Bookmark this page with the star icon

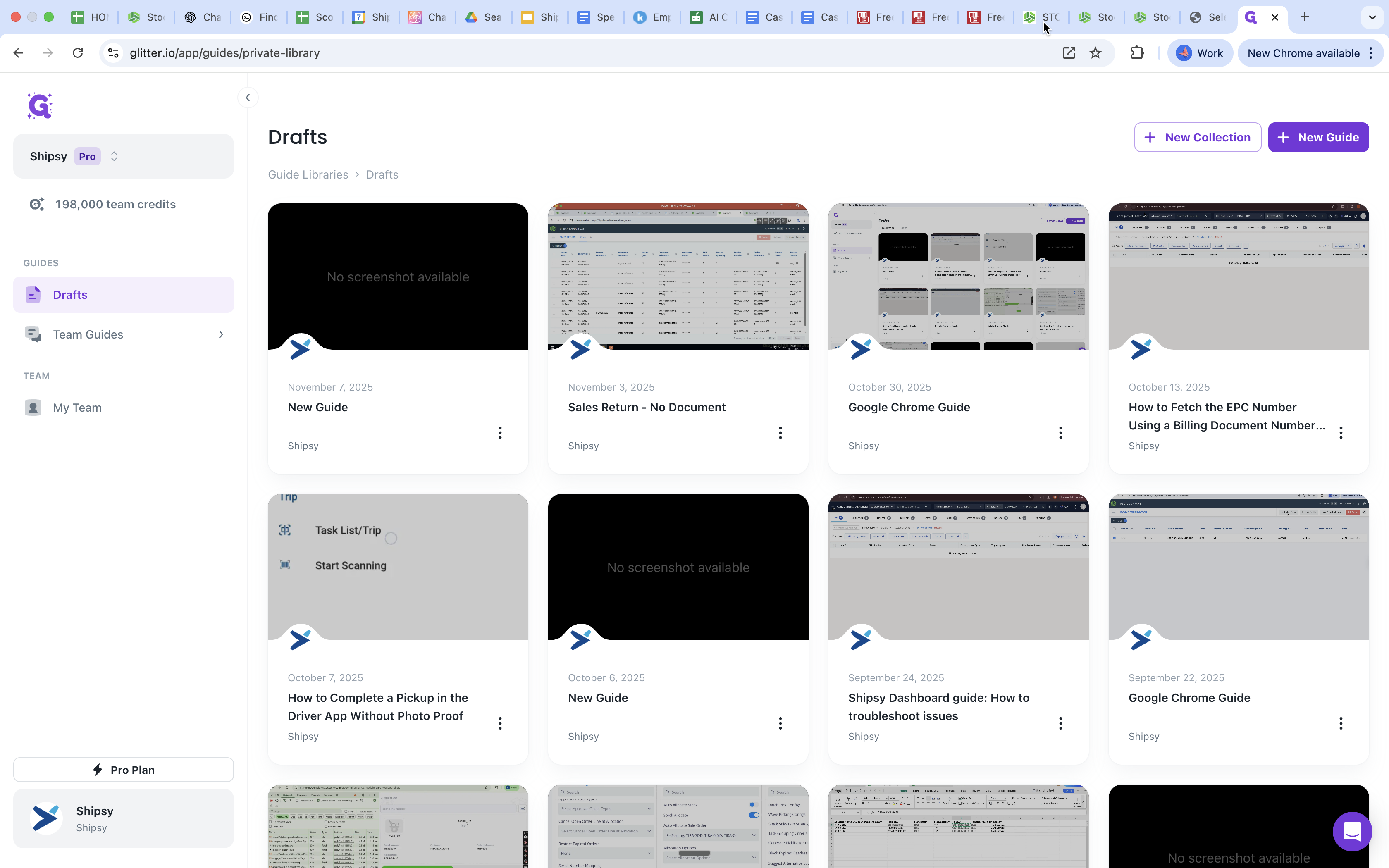pos(1095,53)
